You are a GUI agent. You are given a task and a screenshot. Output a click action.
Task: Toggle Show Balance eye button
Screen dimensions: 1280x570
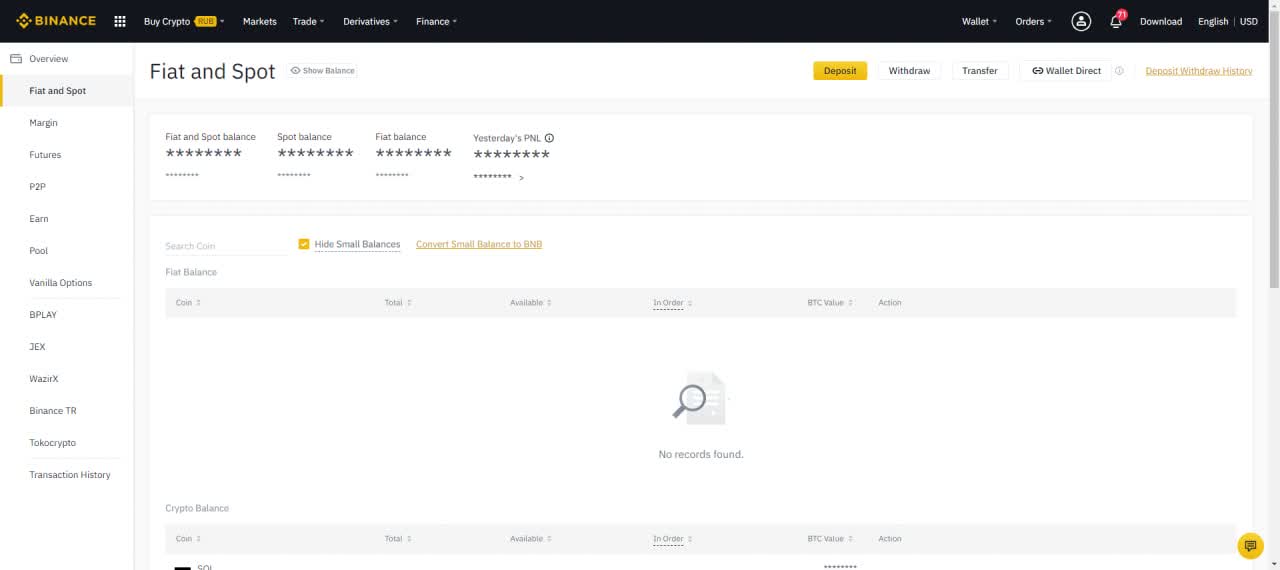click(323, 71)
